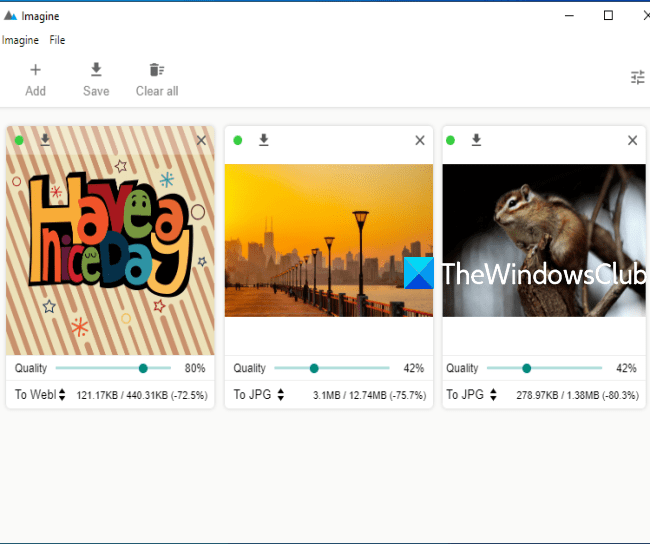Open the File menu
The width and height of the screenshot is (650, 544).
[57, 40]
